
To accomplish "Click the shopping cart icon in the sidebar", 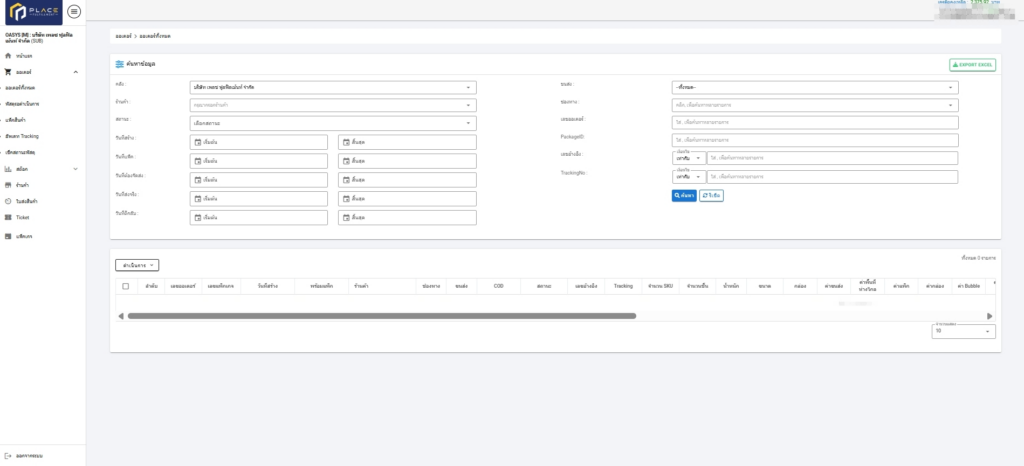I will click(x=8, y=72).
